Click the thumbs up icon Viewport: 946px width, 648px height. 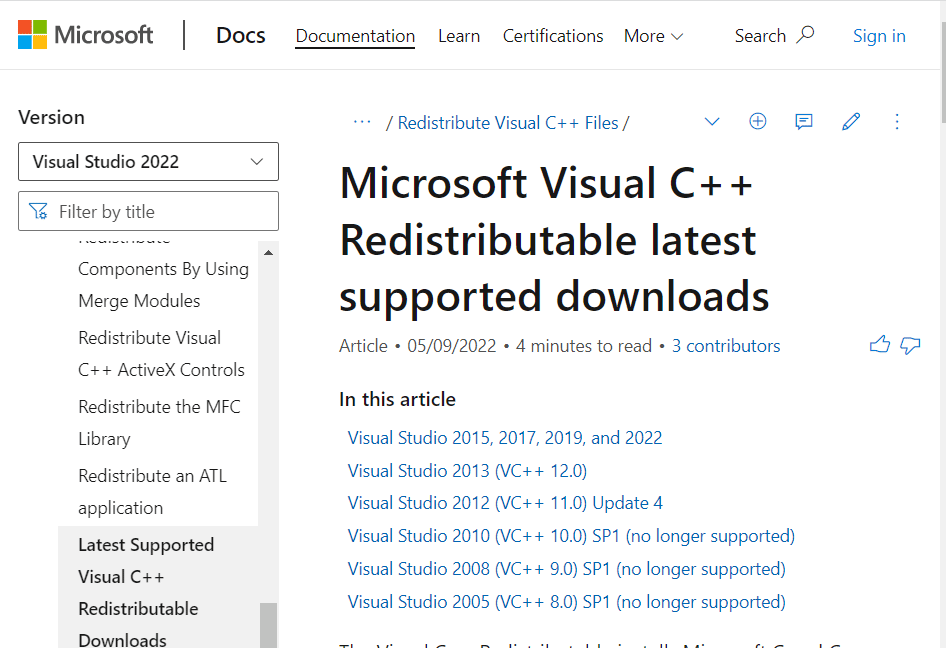click(x=880, y=345)
